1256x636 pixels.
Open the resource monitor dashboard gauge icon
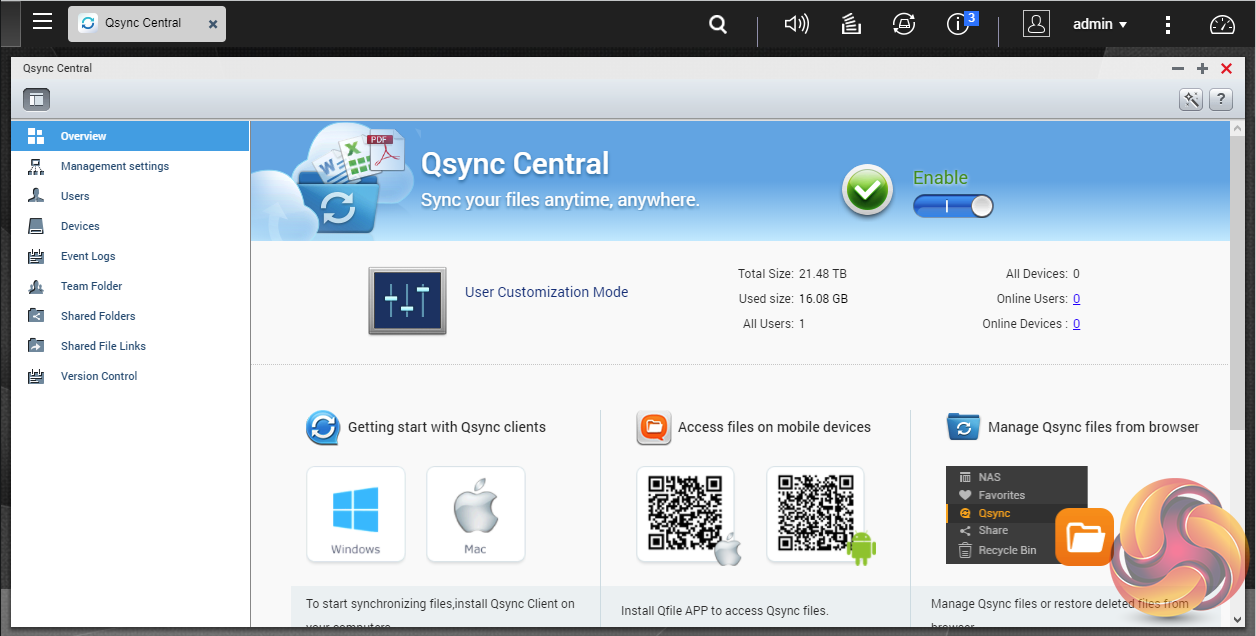1223,25
